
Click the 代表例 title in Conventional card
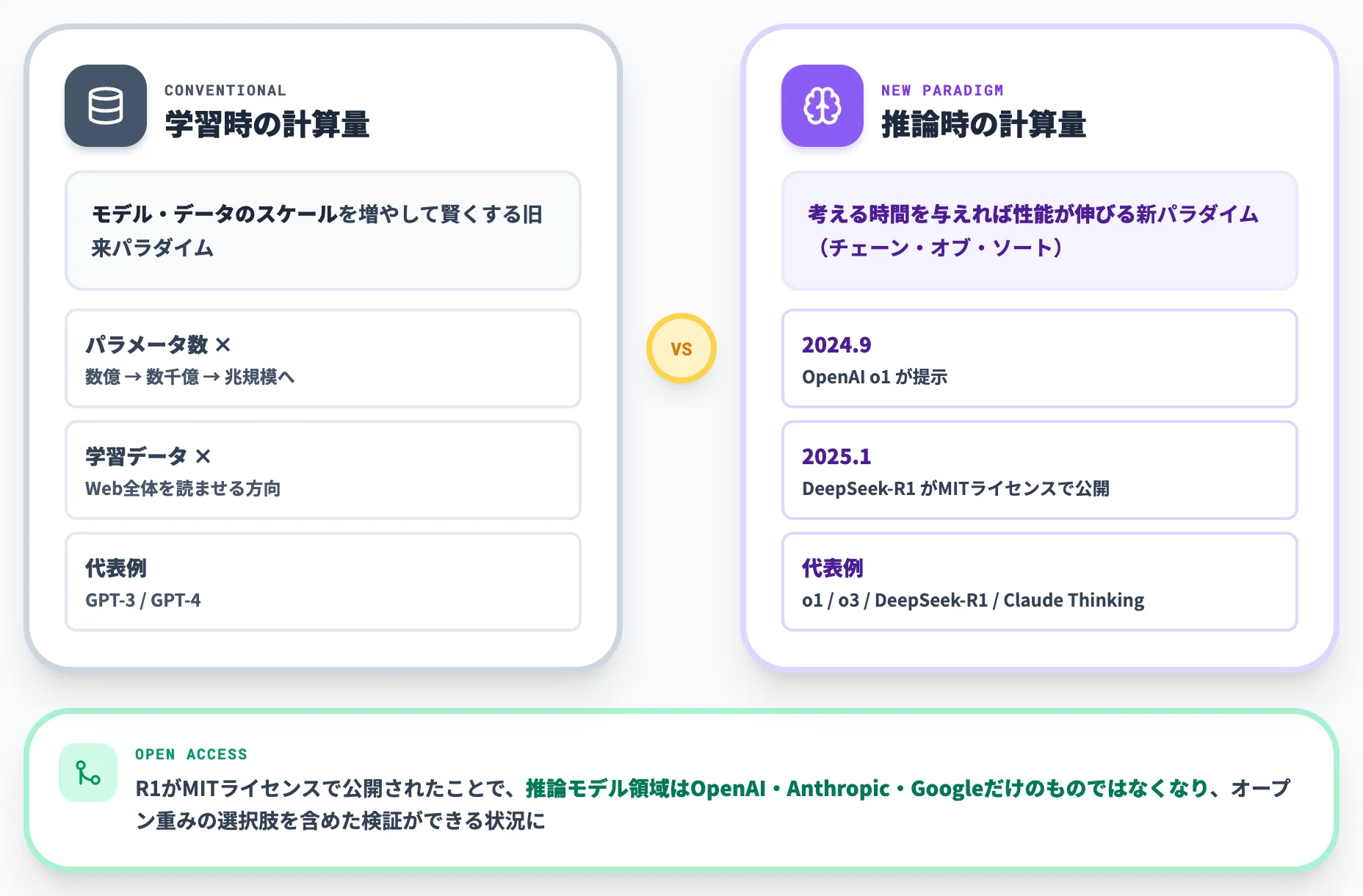coord(116,568)
